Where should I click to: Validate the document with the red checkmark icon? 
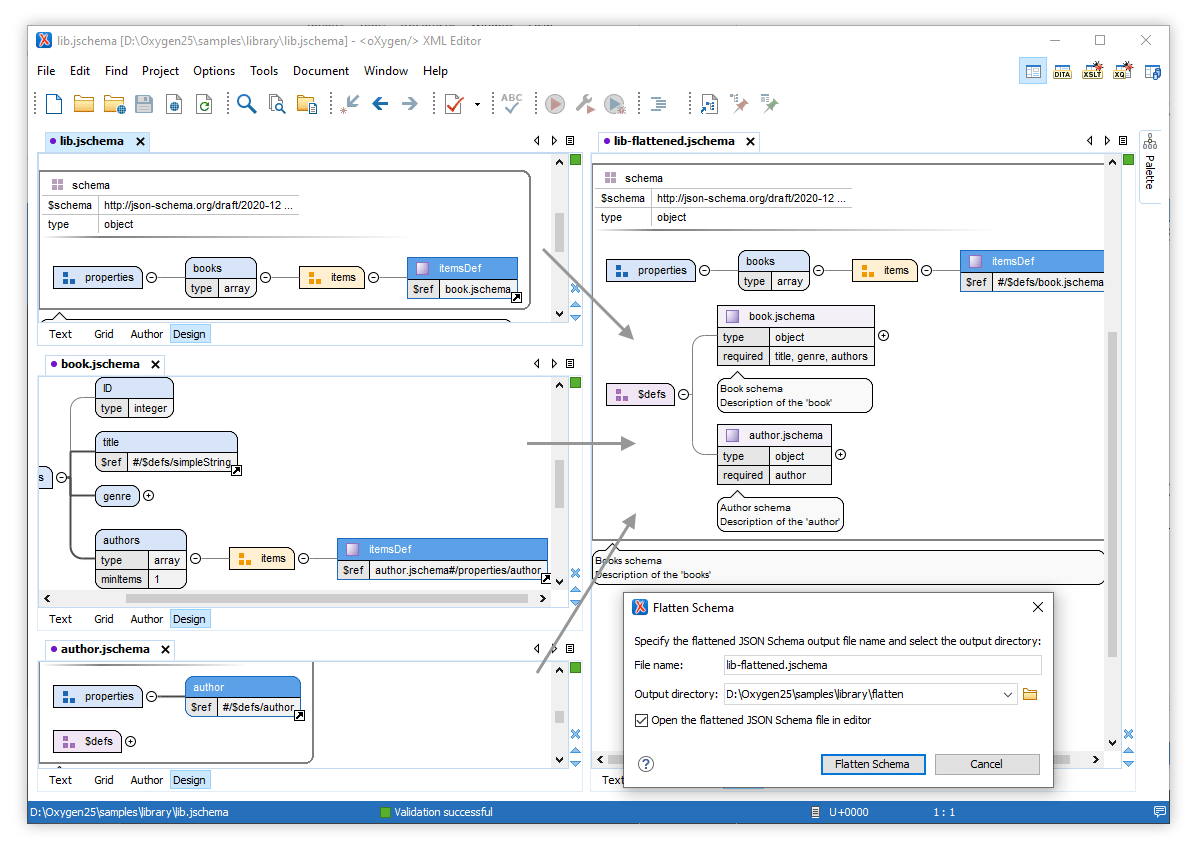pyautogui.click(x=454, y=104)
